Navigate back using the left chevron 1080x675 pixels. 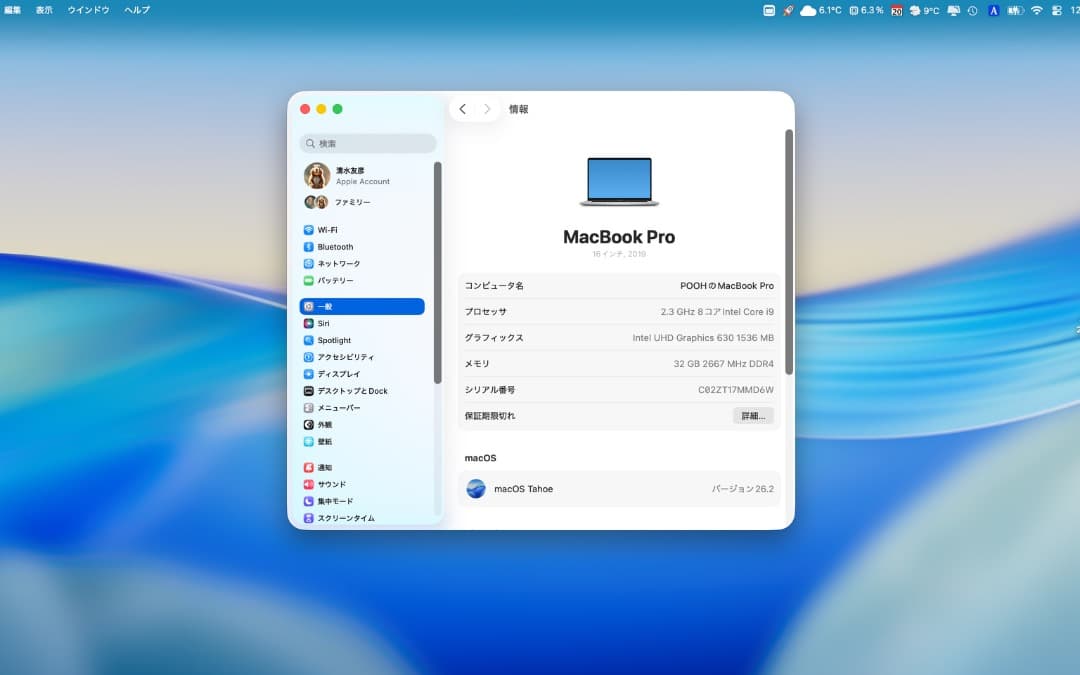pos(463,109)
